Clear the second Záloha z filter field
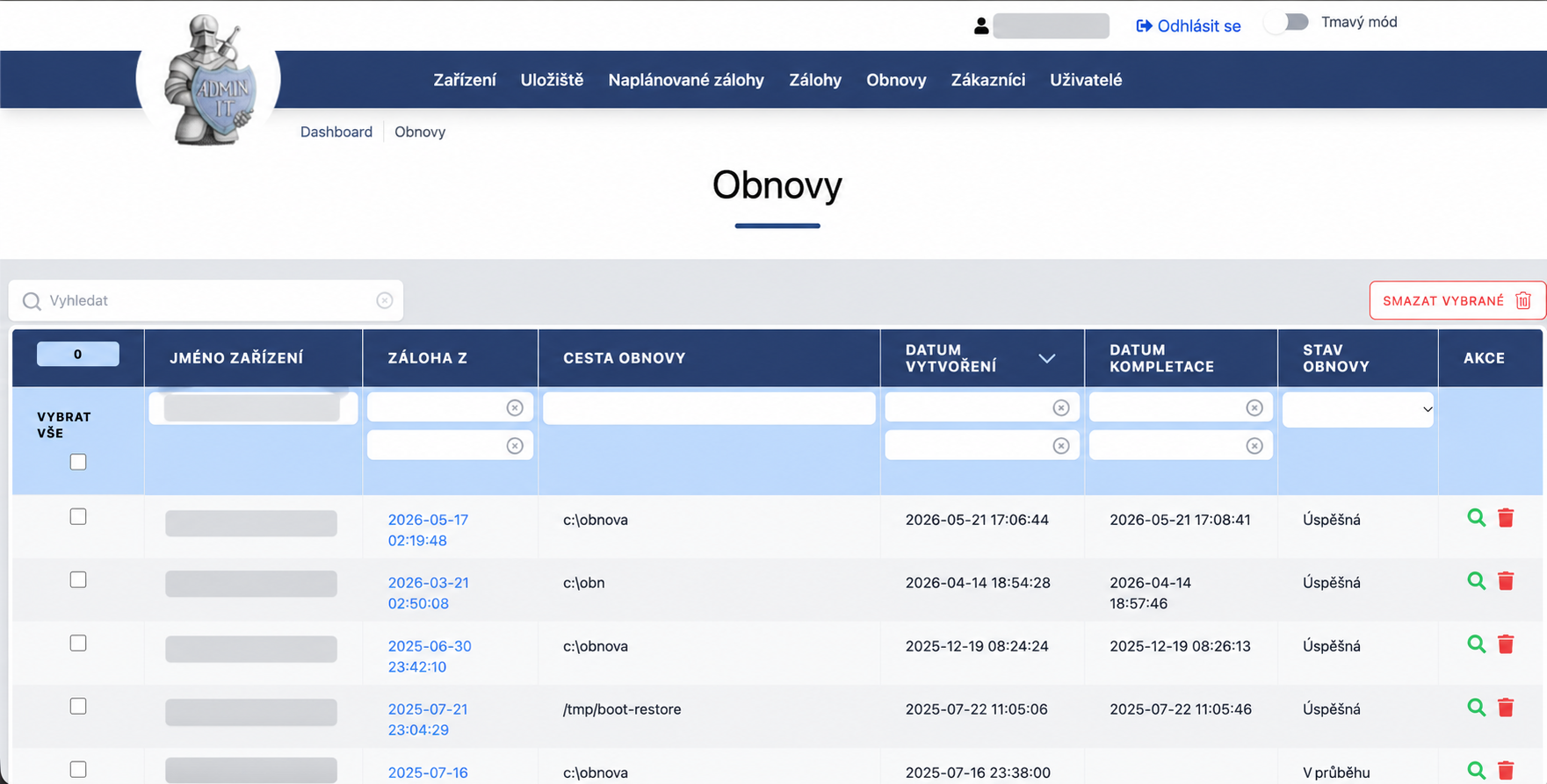 tap(515, 446)
